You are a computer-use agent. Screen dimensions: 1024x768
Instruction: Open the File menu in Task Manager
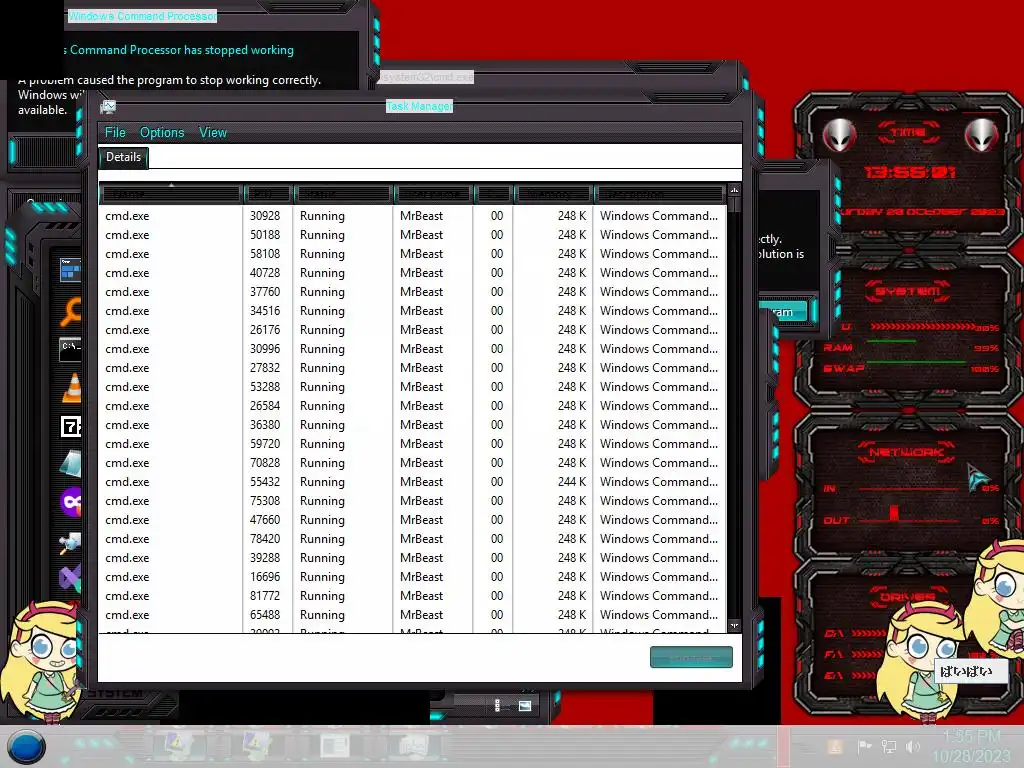[x=115, y=133]
